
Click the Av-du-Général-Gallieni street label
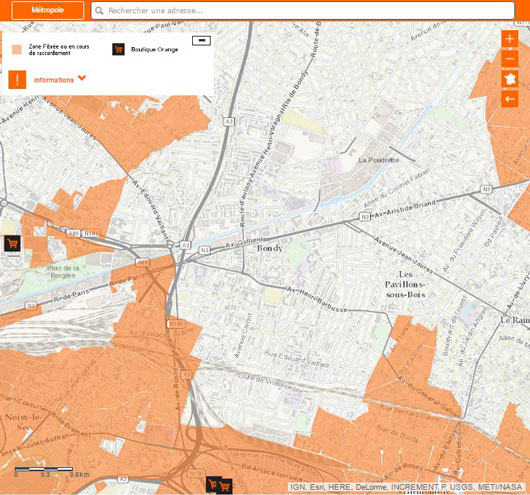(429, 397)
